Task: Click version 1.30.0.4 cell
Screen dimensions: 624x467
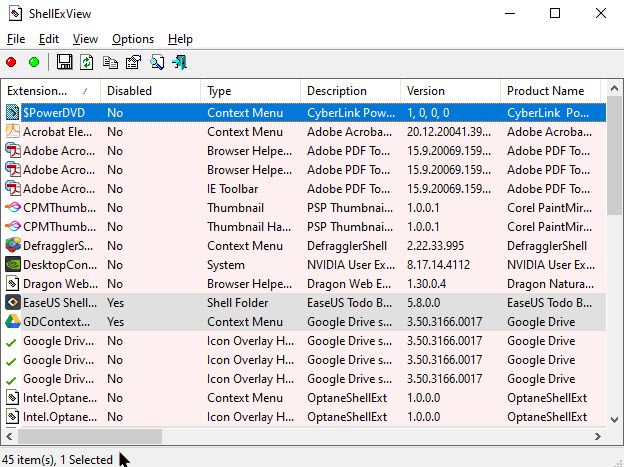Action: [x=426, y=284]
